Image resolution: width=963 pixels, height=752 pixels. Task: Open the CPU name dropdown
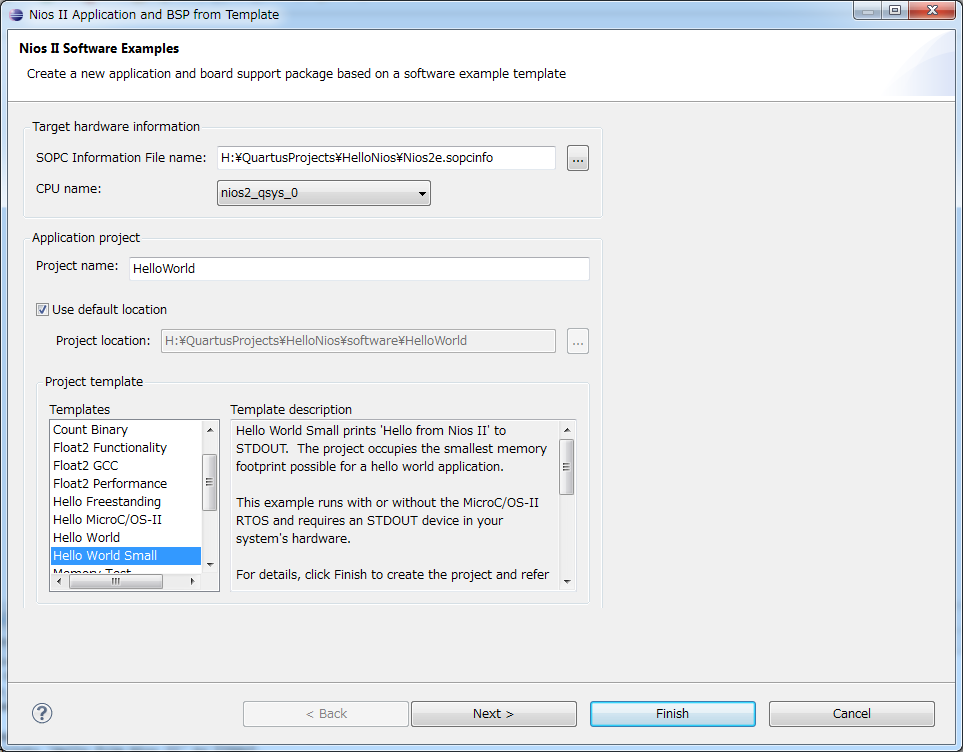(x=324, y=193)
